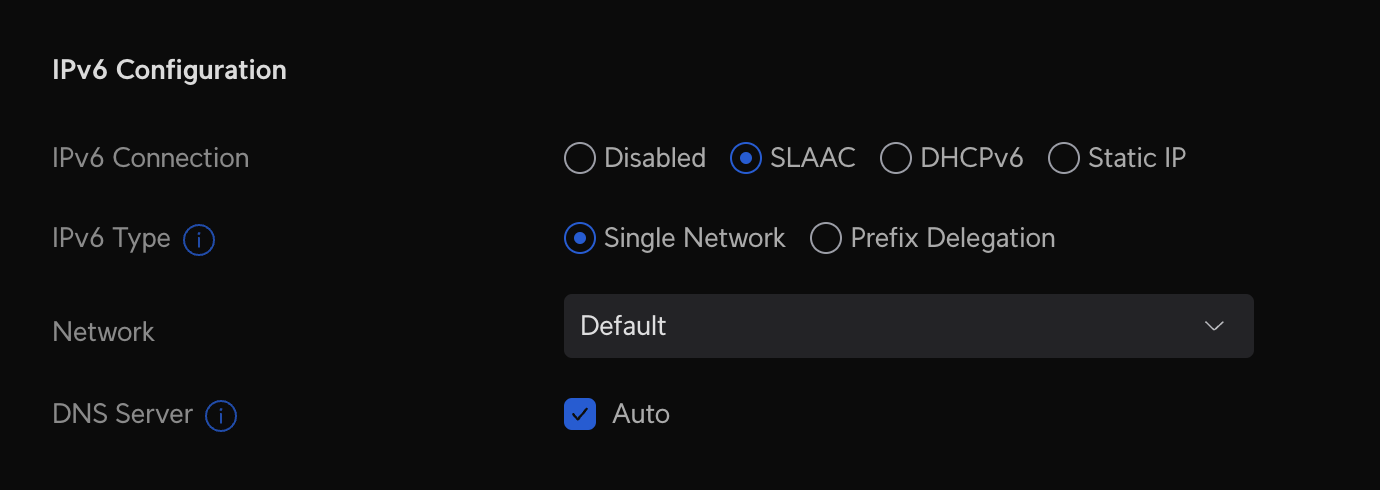Uncheck the Auto DNS Server checkbox
Image resolution: width=1380 pixels, height=490 pixels.
click(580, 414)
